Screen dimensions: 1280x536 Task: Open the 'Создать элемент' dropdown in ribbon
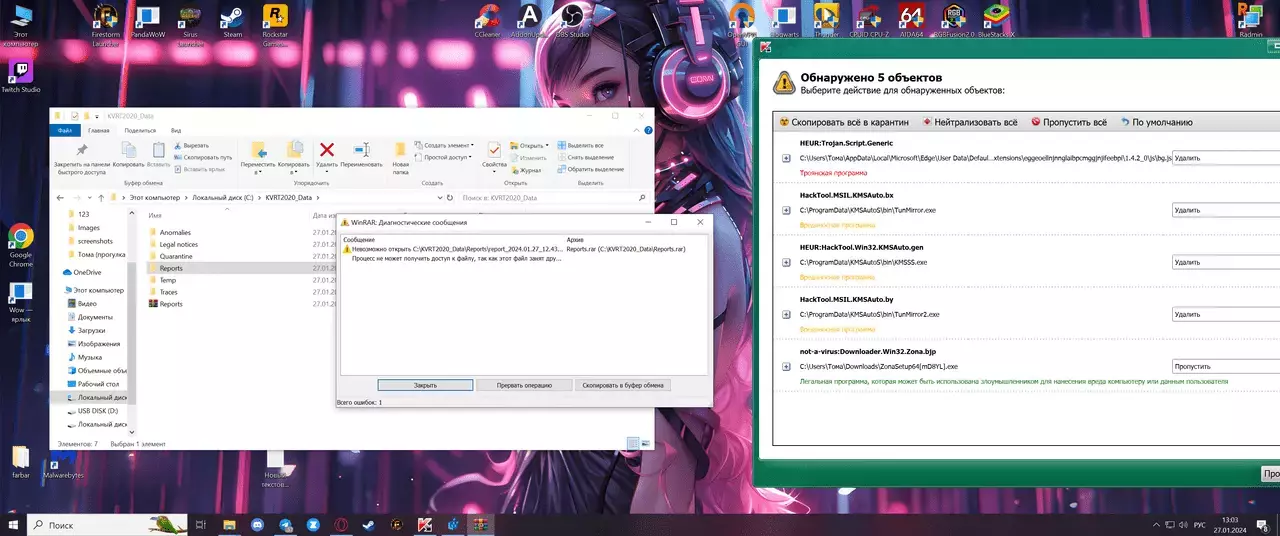(442, 145)
